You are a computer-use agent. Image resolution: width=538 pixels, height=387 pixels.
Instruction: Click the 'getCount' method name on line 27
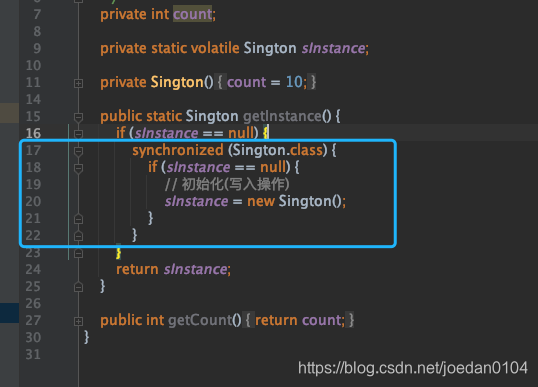pos(200,320)
